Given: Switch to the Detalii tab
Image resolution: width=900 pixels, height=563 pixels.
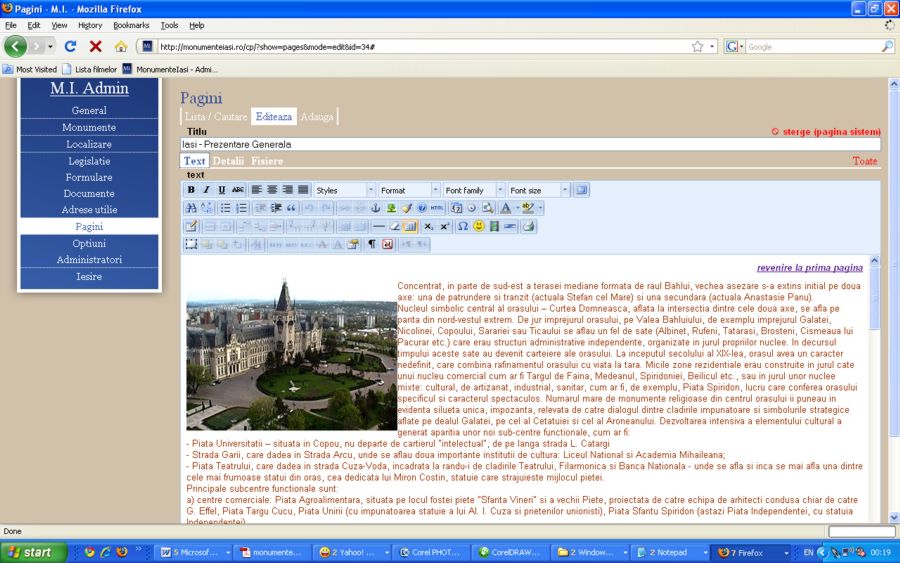Looking at the screenshot, I should pyautogui.click(x=228, y=161).
